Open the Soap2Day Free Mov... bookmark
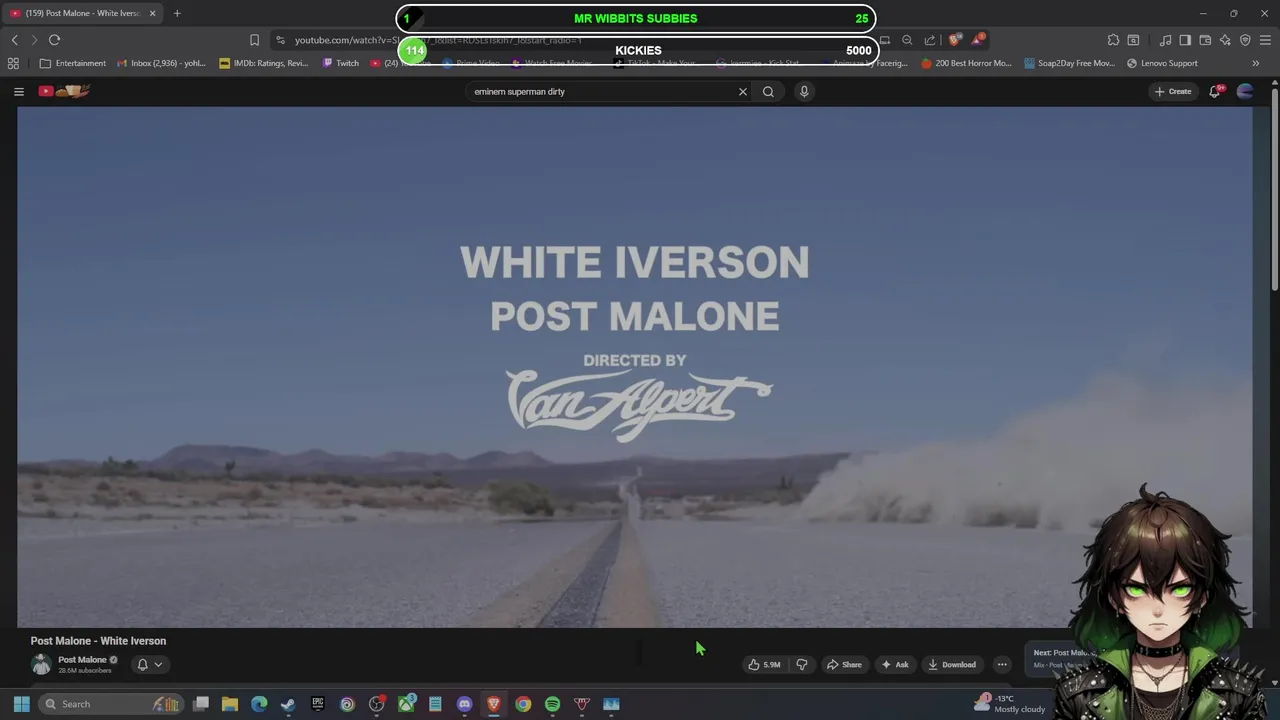 (1069, 63)
